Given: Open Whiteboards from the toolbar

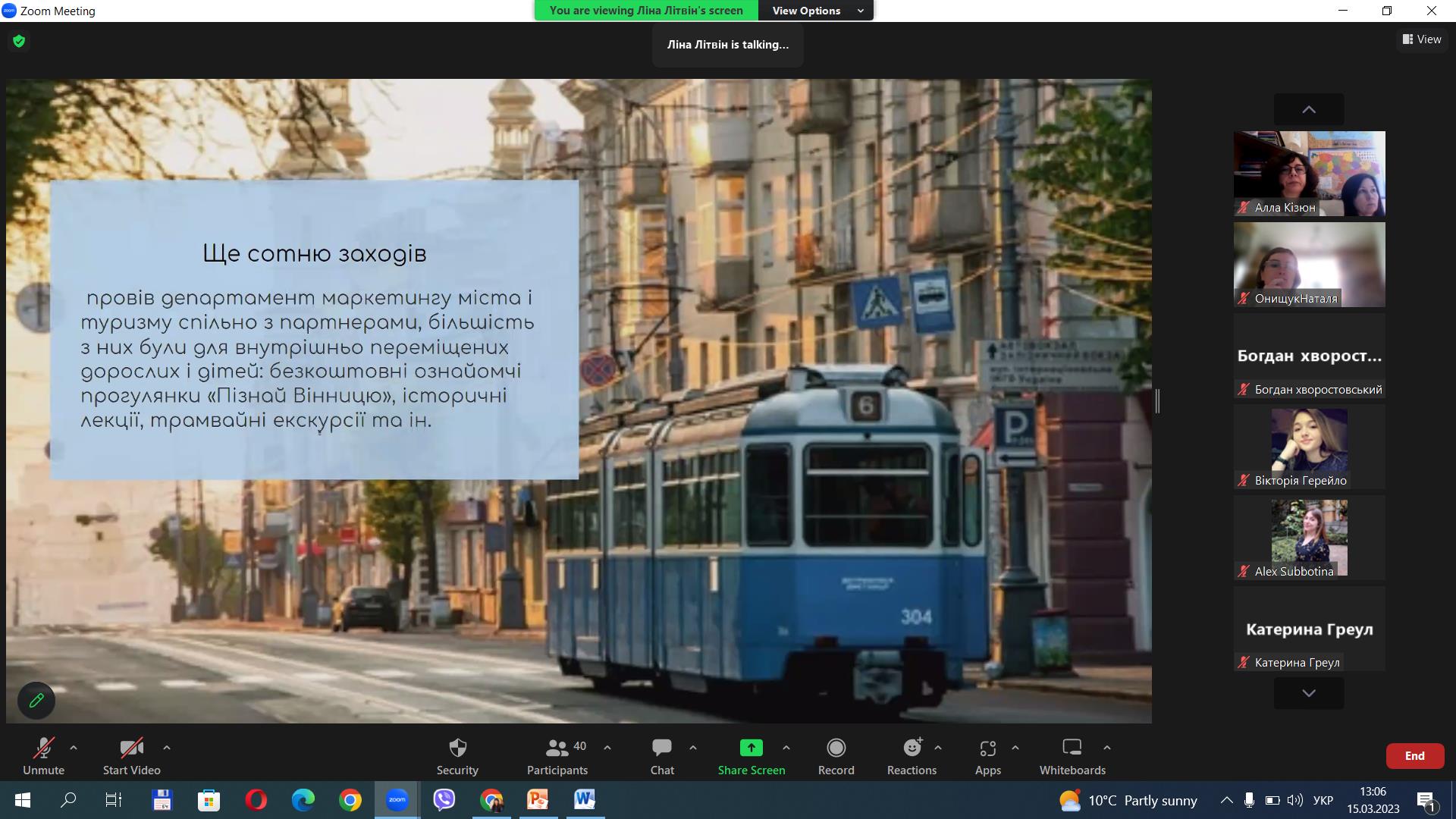Looking at the screenshot, I should pos(1072,748).
